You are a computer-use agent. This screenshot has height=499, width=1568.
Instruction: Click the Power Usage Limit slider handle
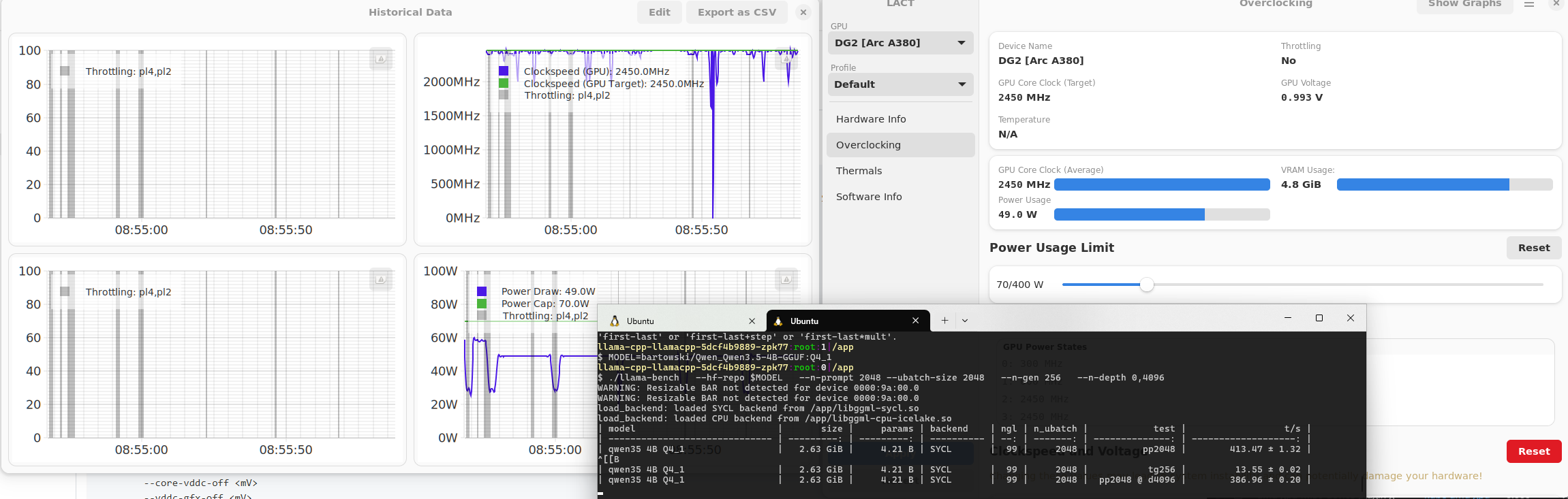click(x=1147, y=285)
